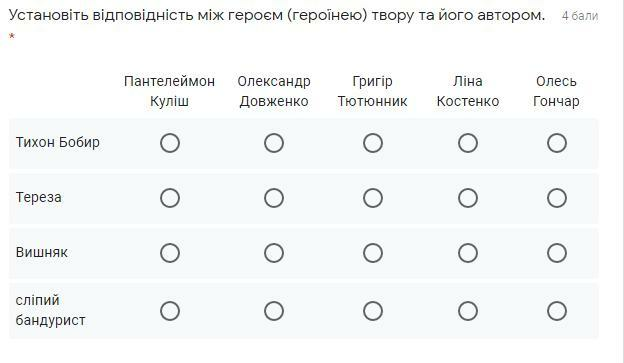Image resolution: width=624 pixels, height=363 pixels.
Task: Choose Пантелеймон Куліш in Тереза row
Action: point(170,198)
